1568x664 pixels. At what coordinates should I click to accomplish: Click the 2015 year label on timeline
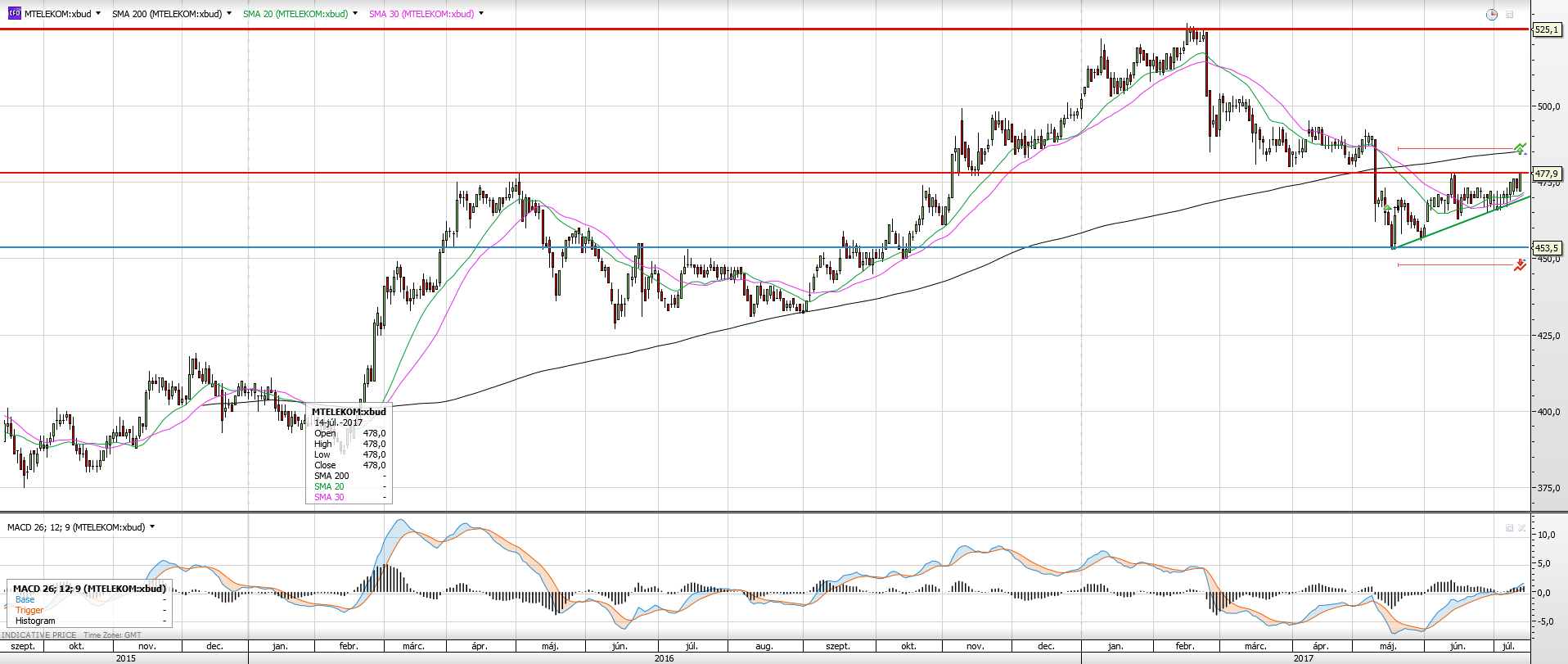[x=126, y=658]
